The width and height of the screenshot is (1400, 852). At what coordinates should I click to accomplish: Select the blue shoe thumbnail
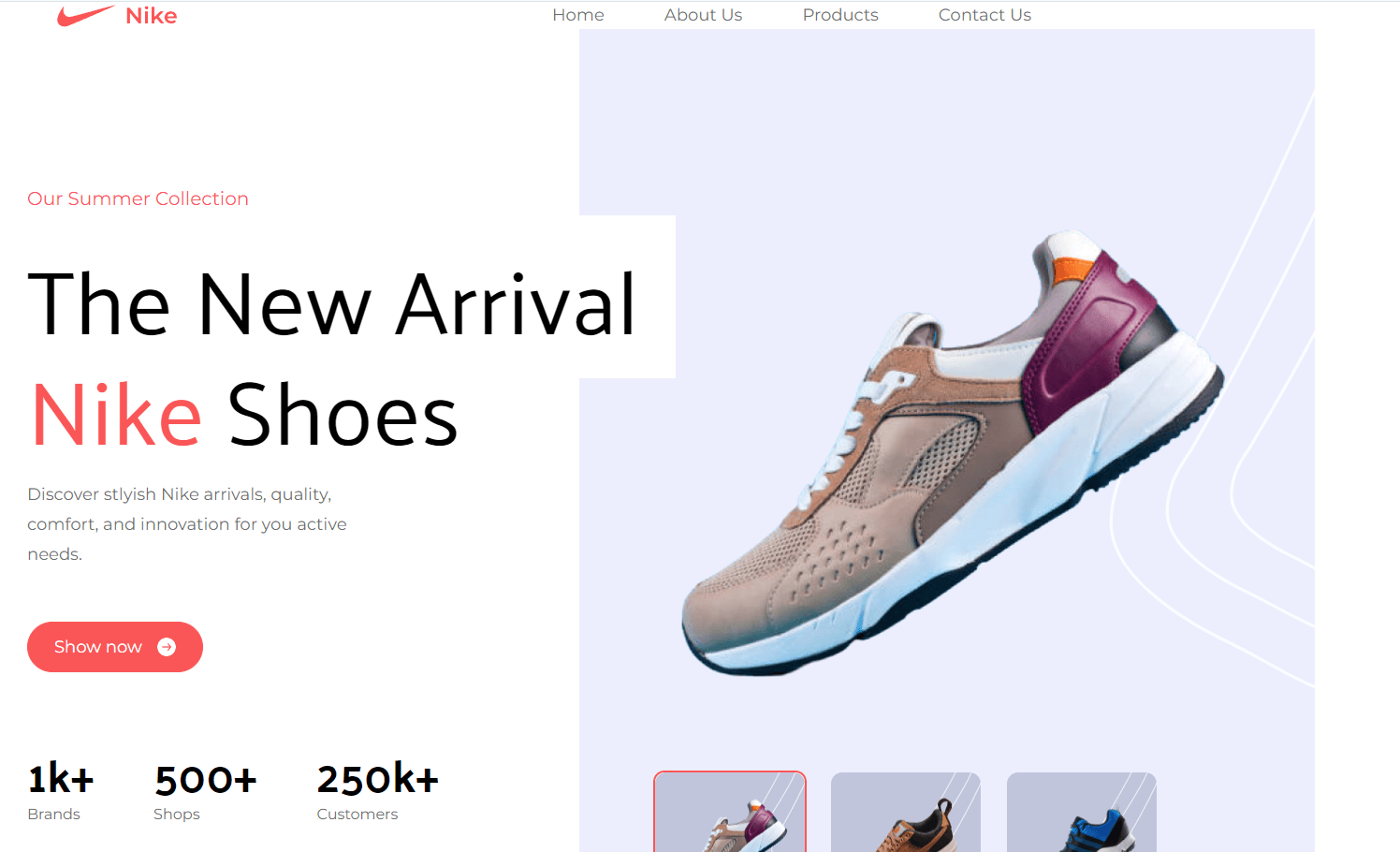[1082, 812]
